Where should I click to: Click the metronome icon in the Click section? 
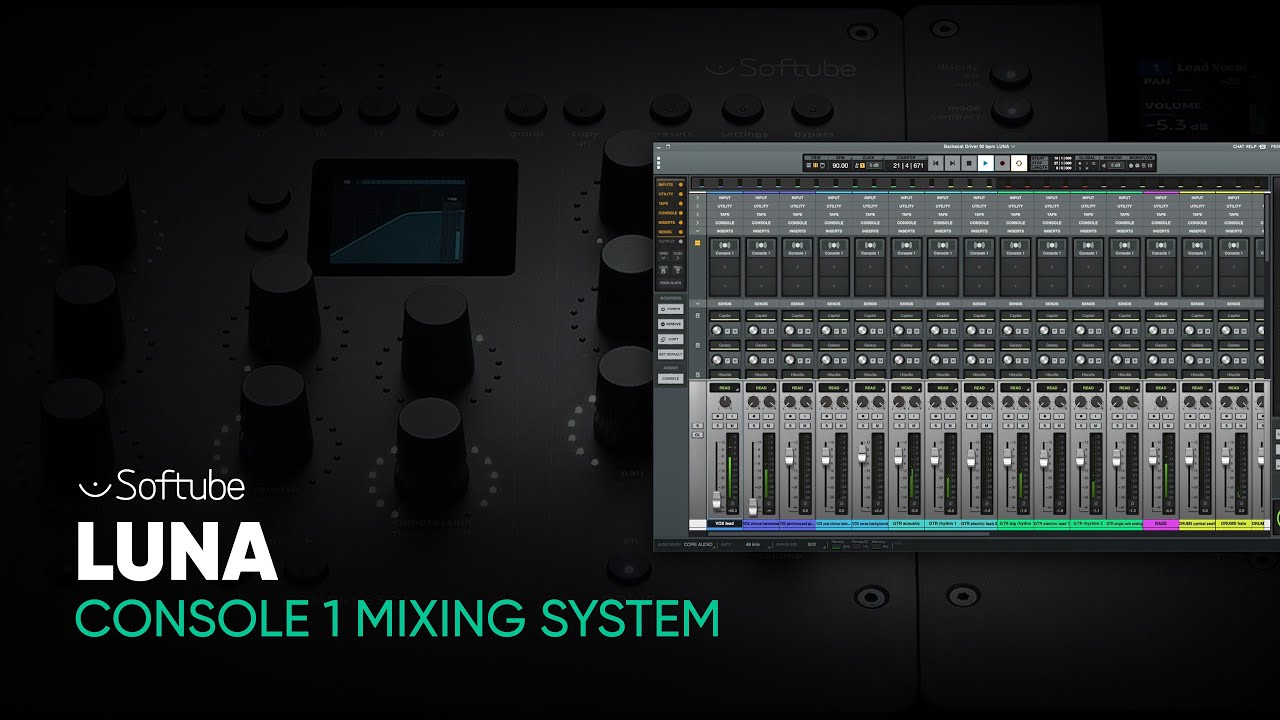pos(856,165)
